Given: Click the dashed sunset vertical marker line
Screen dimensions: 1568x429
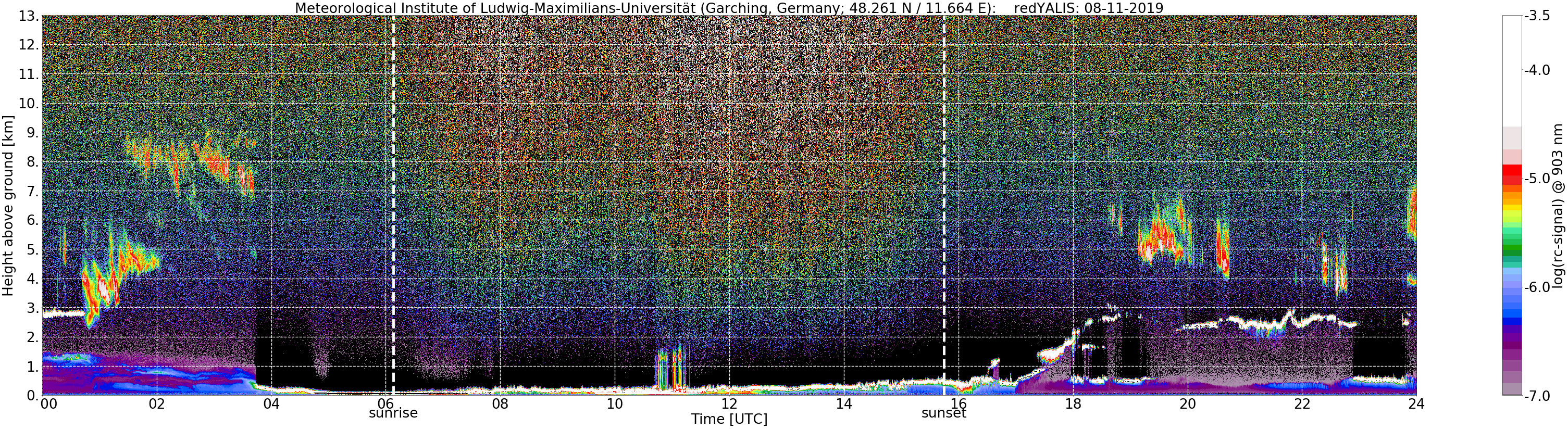Looking at the screenshot, I should coord(944,205).
